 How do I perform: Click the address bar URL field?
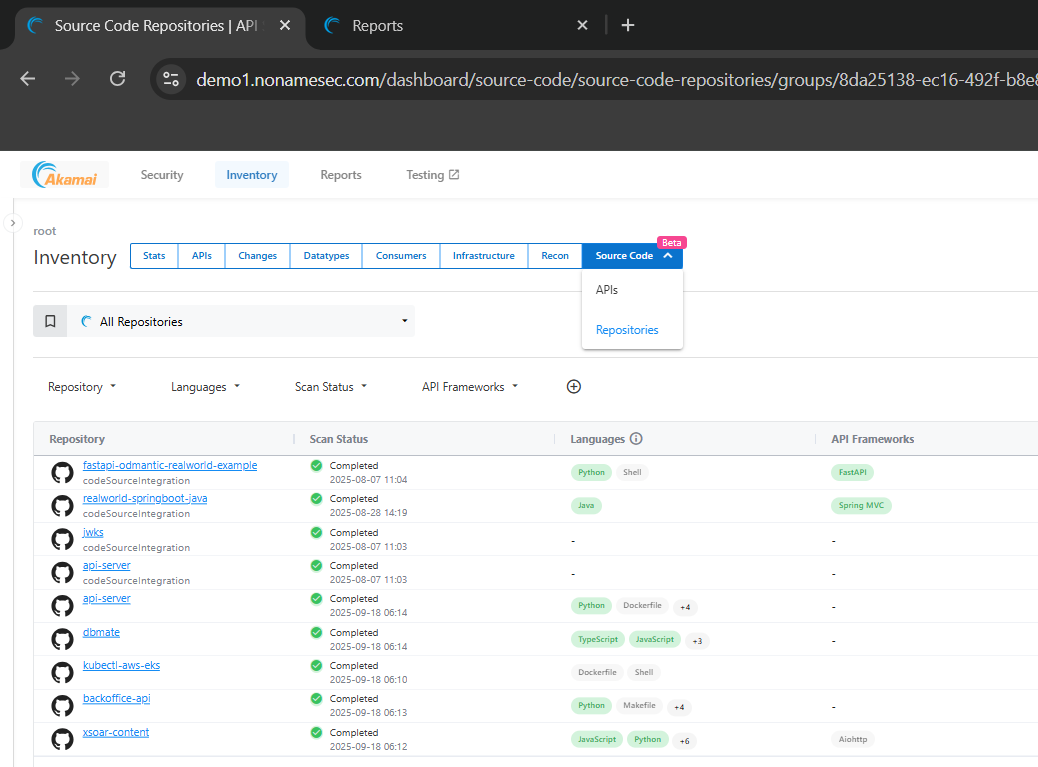[x=600, y=79]
